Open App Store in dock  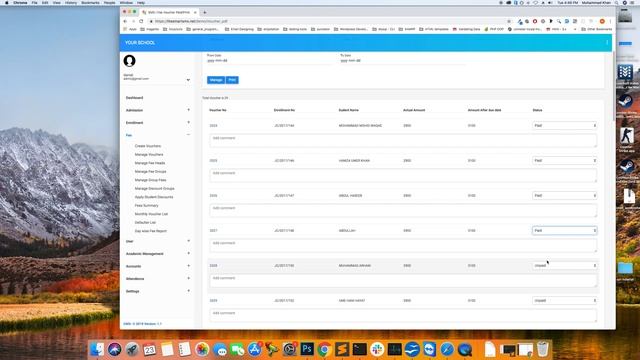[255, 349]
